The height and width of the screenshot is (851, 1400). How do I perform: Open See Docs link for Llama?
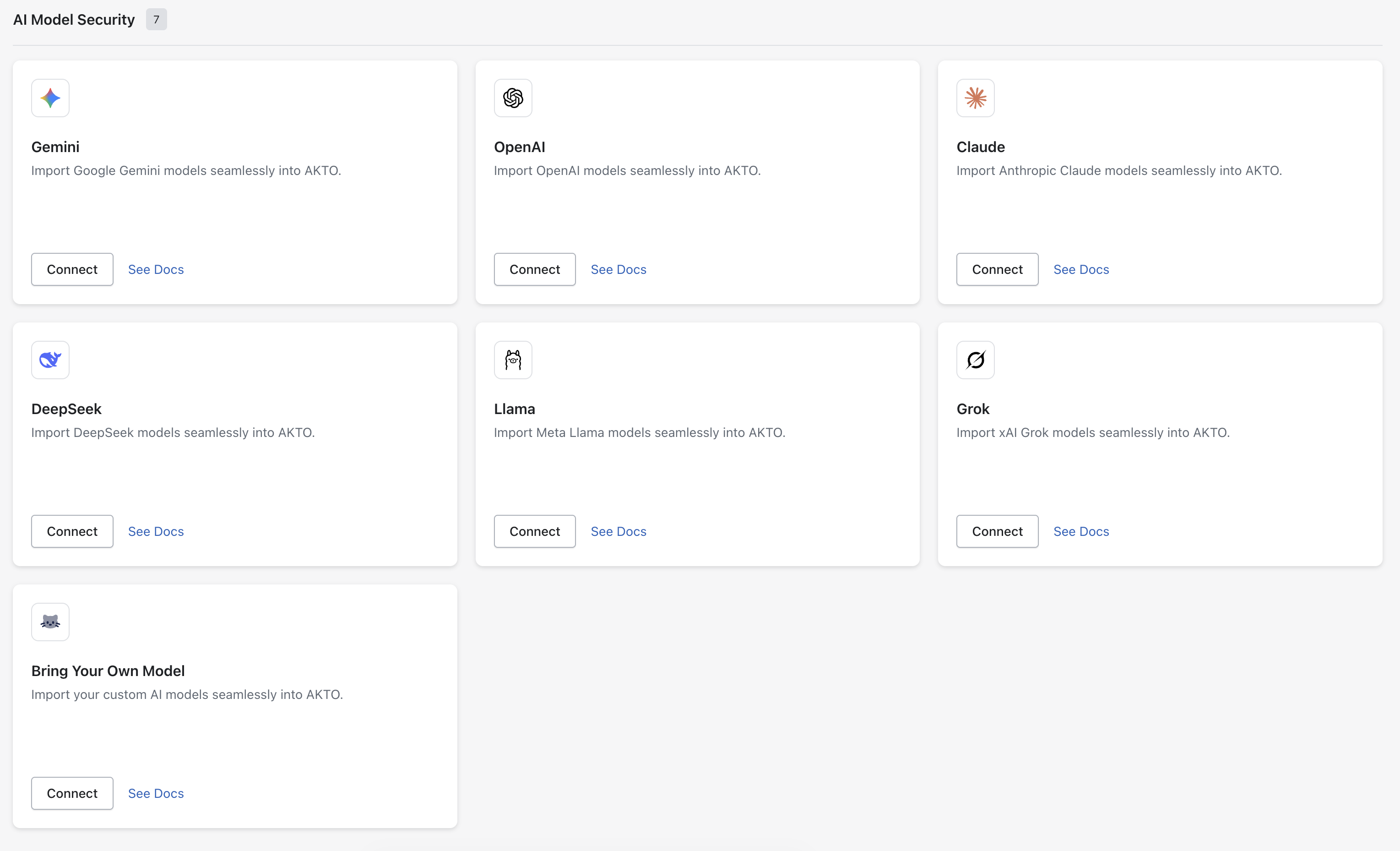coord(618,531)
